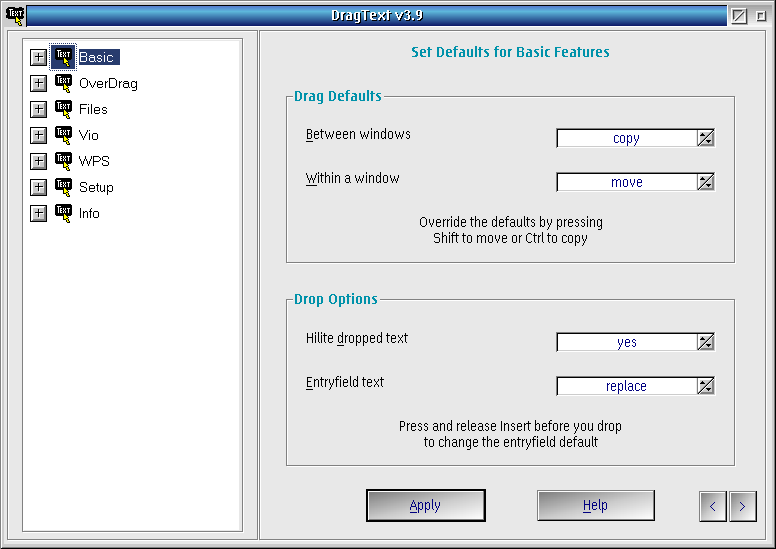Open the Between windows dropdown arrow
Screen dimensions: 776x549
click(x=705, y=138)
